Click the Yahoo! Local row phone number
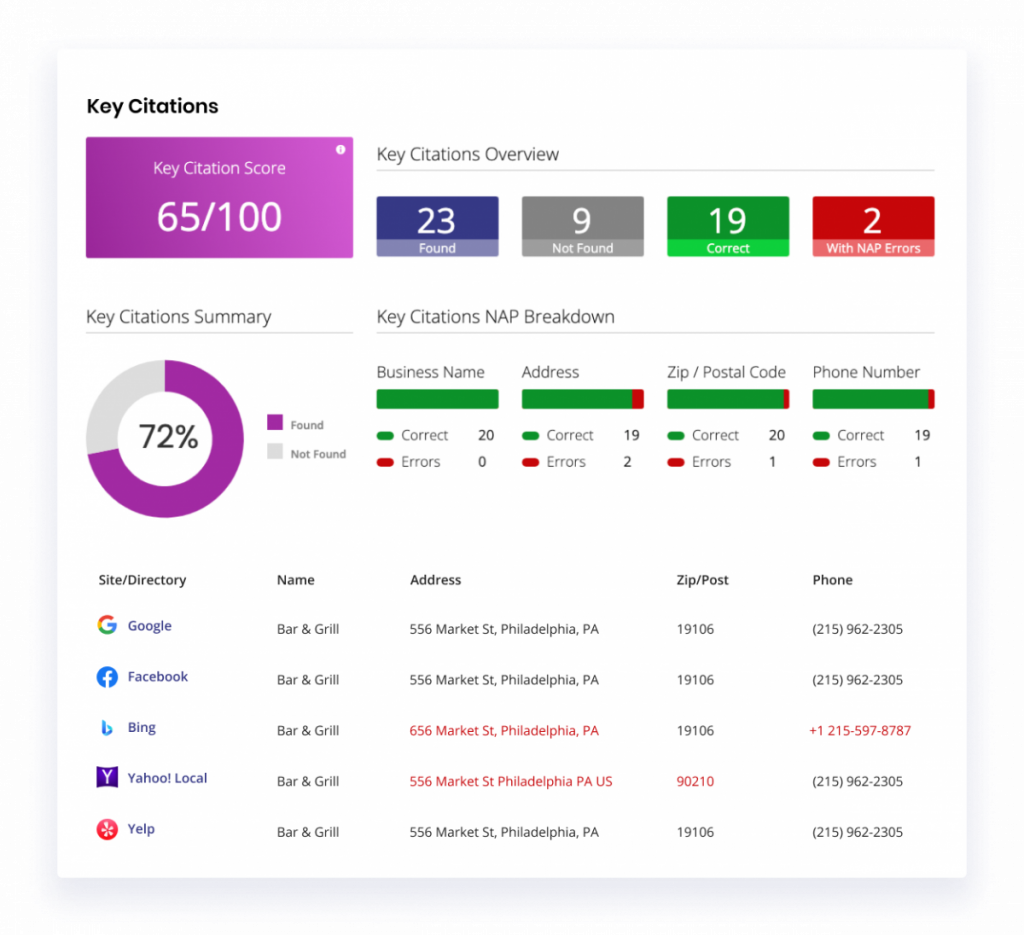The height and width of the screenshot is (935, 1024). [857, 782]
